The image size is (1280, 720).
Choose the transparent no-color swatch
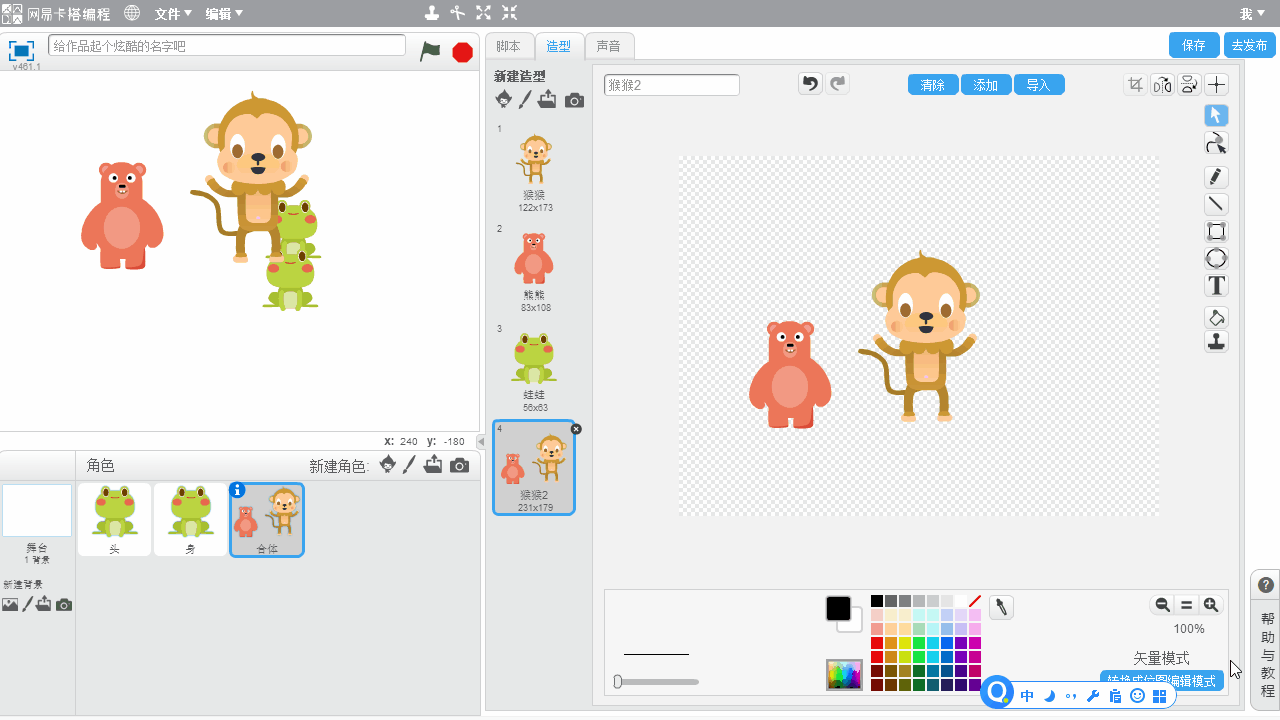tap(975, 601)
